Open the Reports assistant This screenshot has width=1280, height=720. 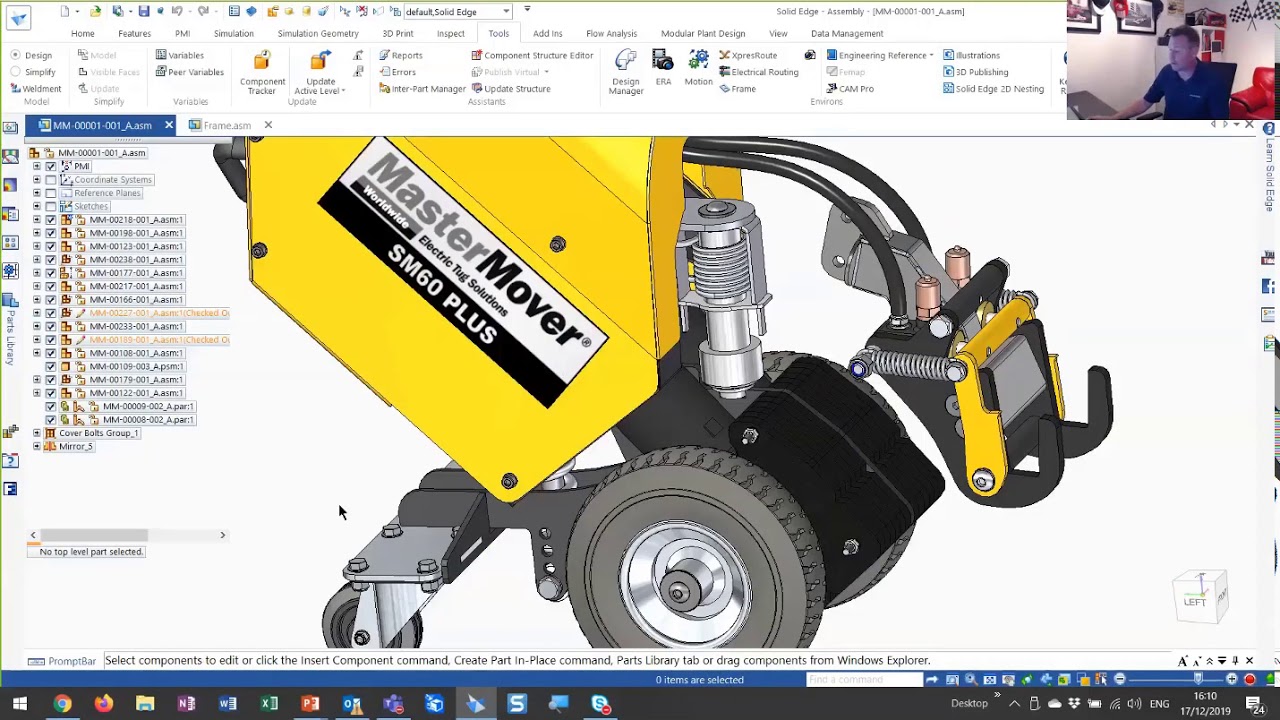click(x=400, y=55)
